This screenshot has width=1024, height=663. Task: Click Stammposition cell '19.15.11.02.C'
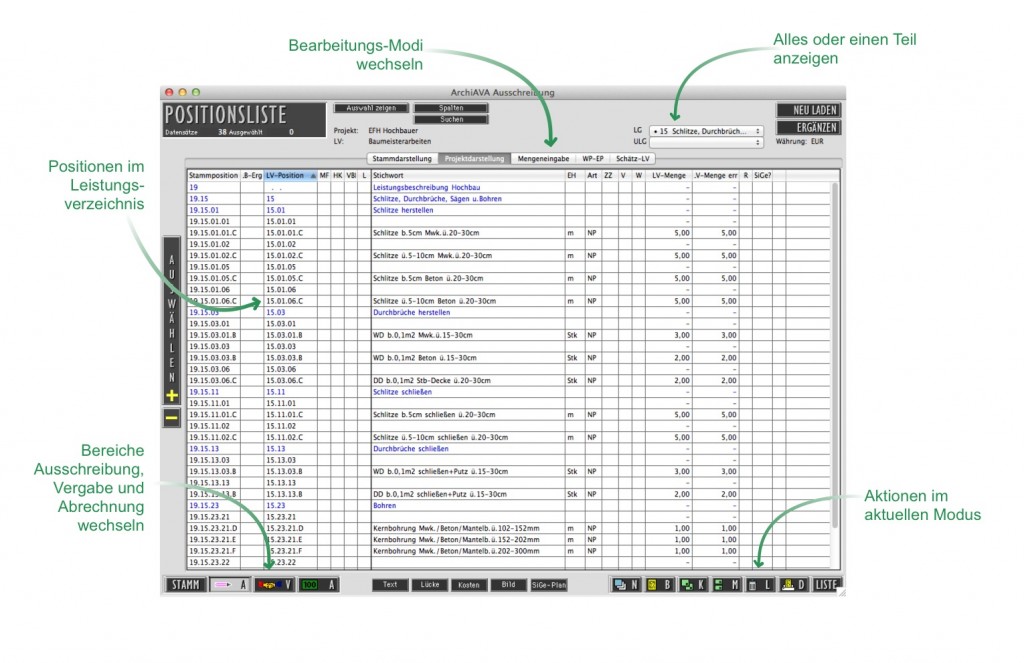[x=214, y=438]
